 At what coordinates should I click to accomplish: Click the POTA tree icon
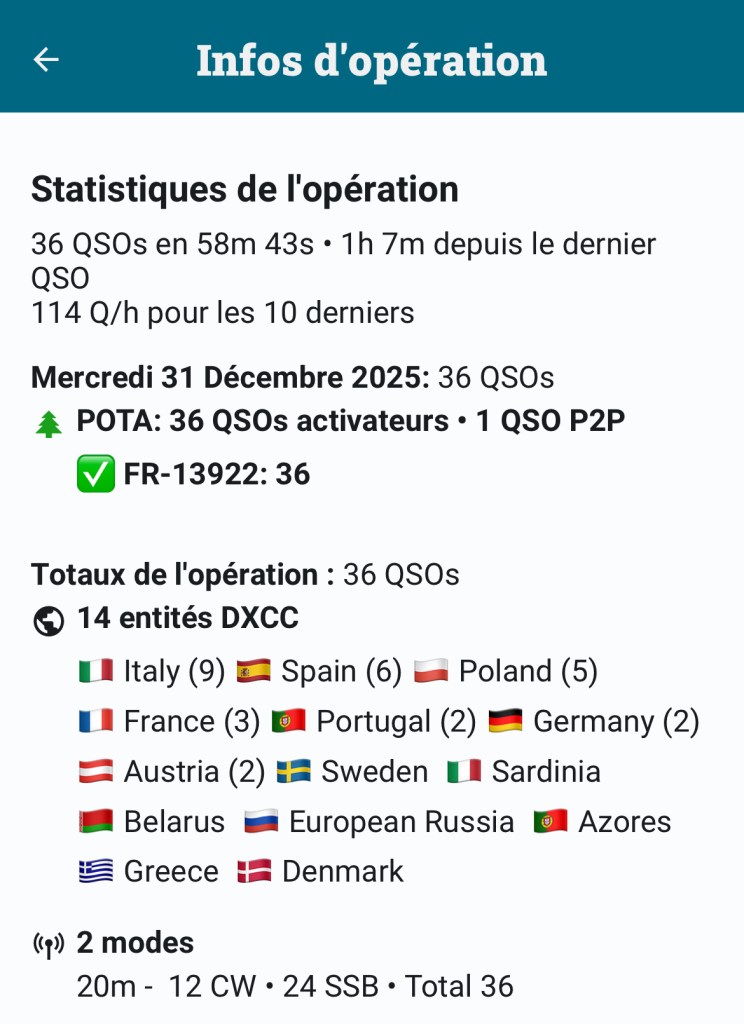click(48, 424)
